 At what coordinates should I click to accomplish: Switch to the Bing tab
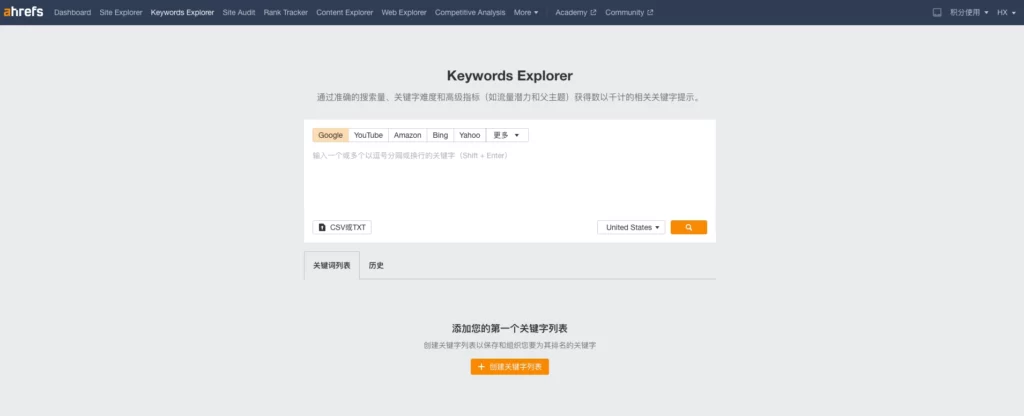point(440,135)
